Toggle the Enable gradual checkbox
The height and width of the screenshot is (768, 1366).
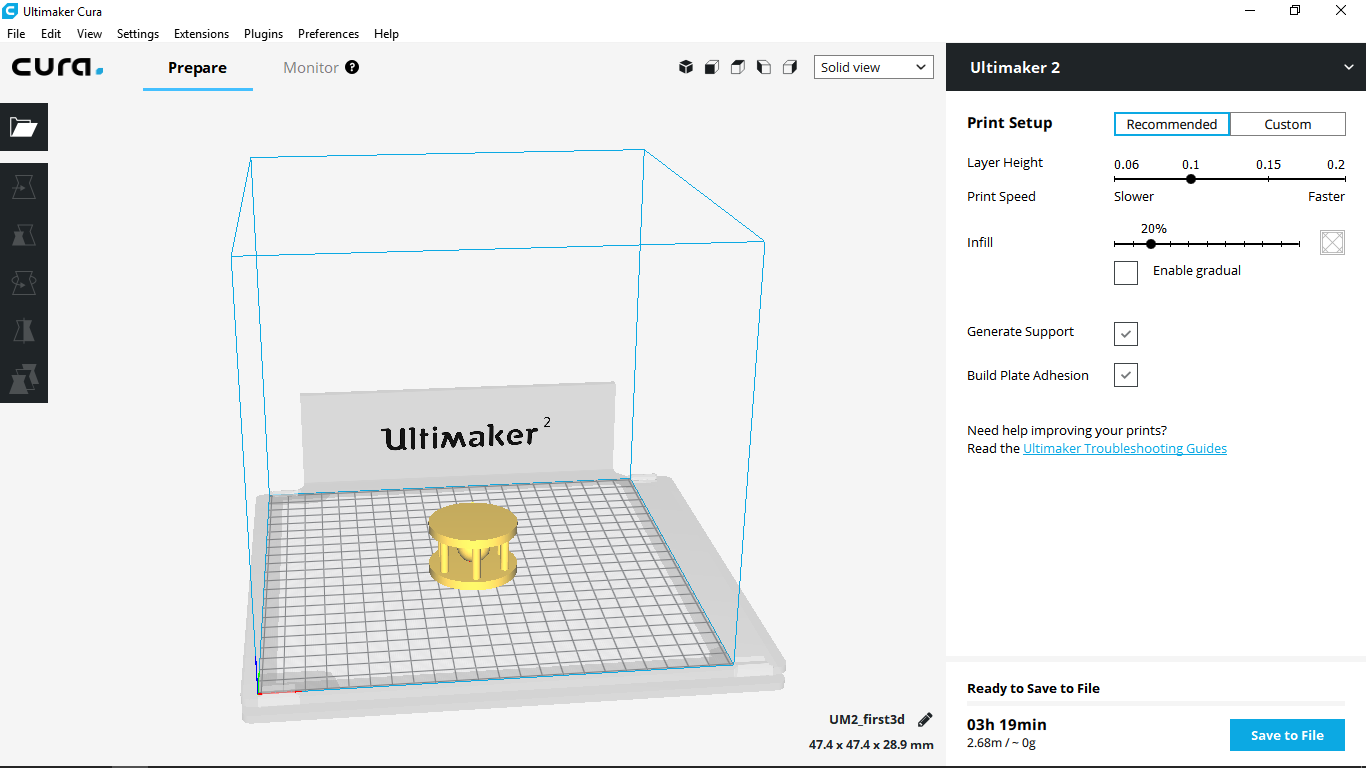[x=1126, y=272]
